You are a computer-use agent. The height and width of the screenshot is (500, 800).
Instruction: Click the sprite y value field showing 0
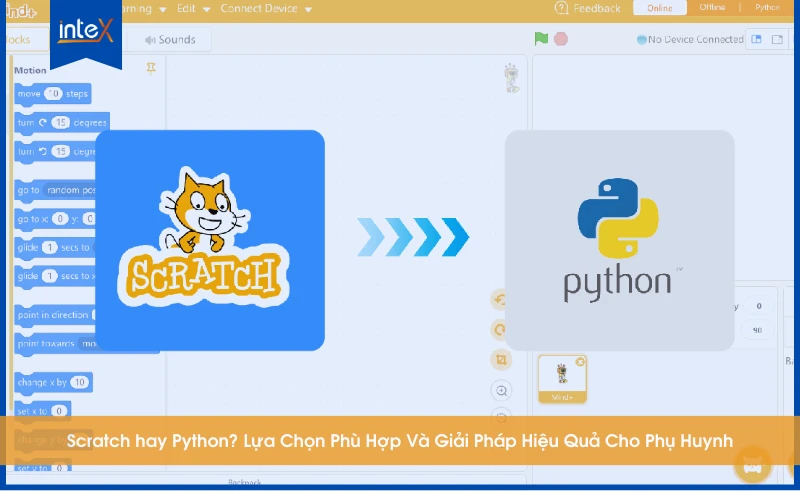point(759,306)
